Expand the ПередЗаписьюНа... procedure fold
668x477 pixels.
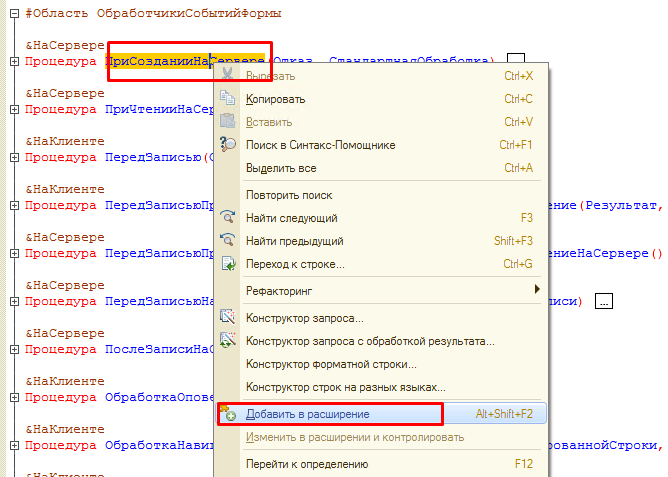point(14,302)
